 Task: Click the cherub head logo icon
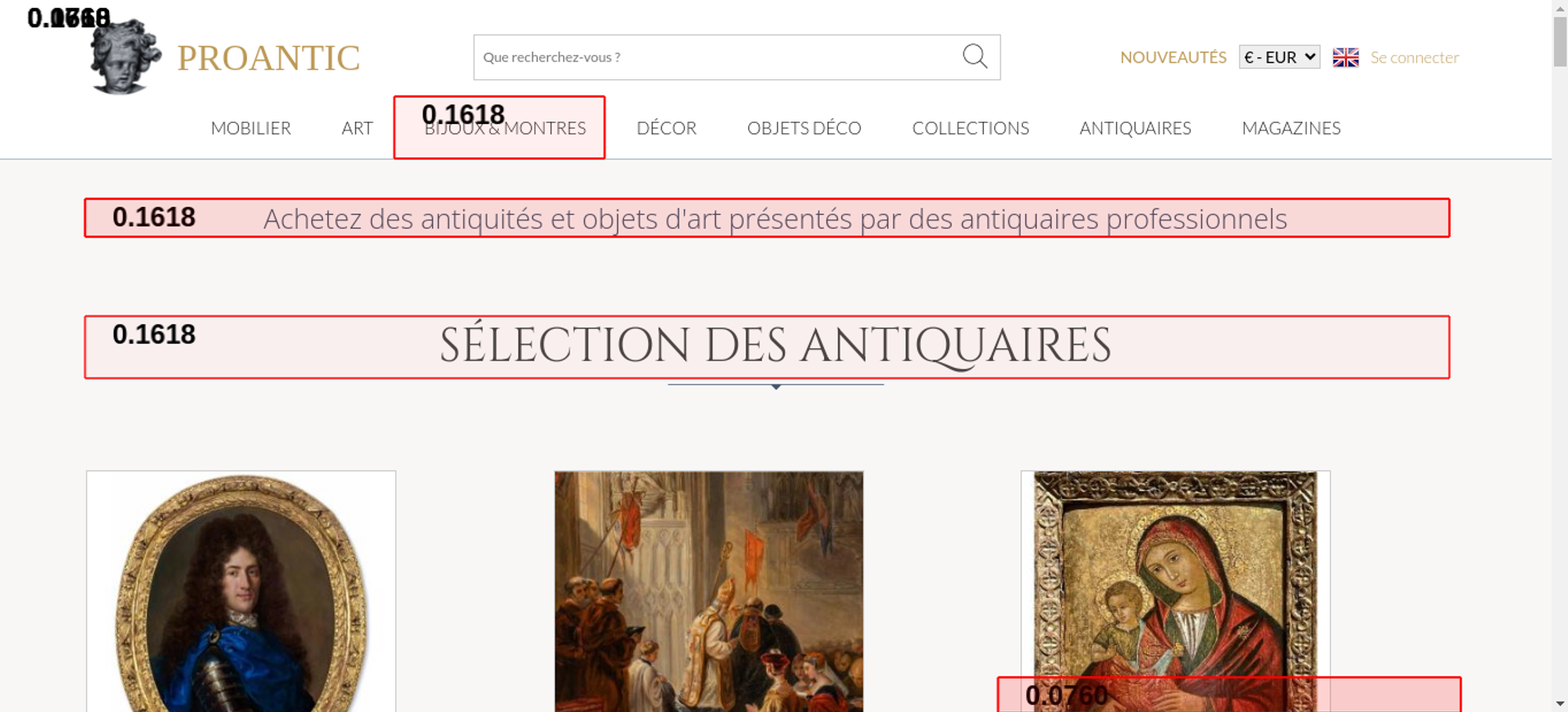[125, 58]
